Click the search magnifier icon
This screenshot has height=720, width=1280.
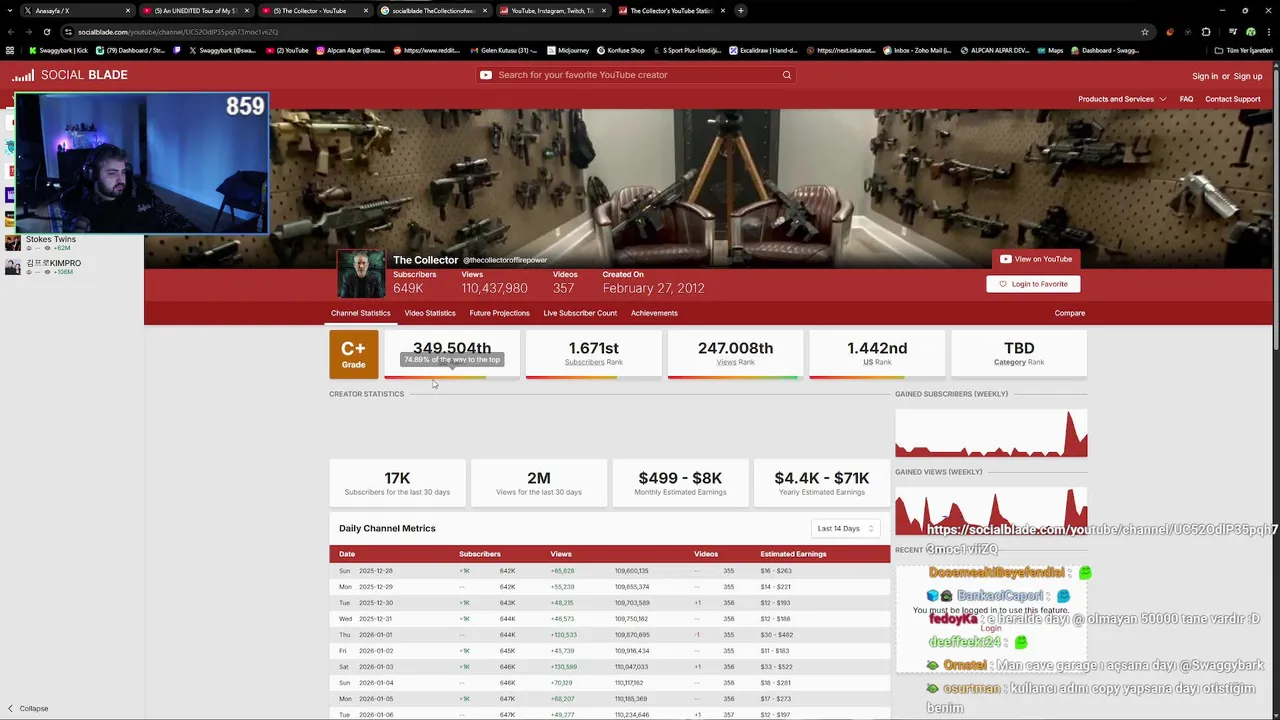[787, 75]
